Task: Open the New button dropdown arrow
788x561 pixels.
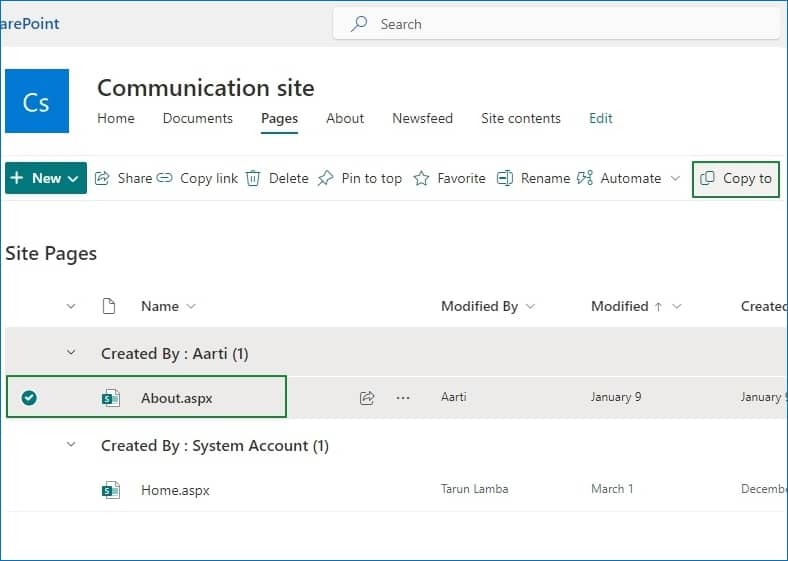Action: click(73, 179)
